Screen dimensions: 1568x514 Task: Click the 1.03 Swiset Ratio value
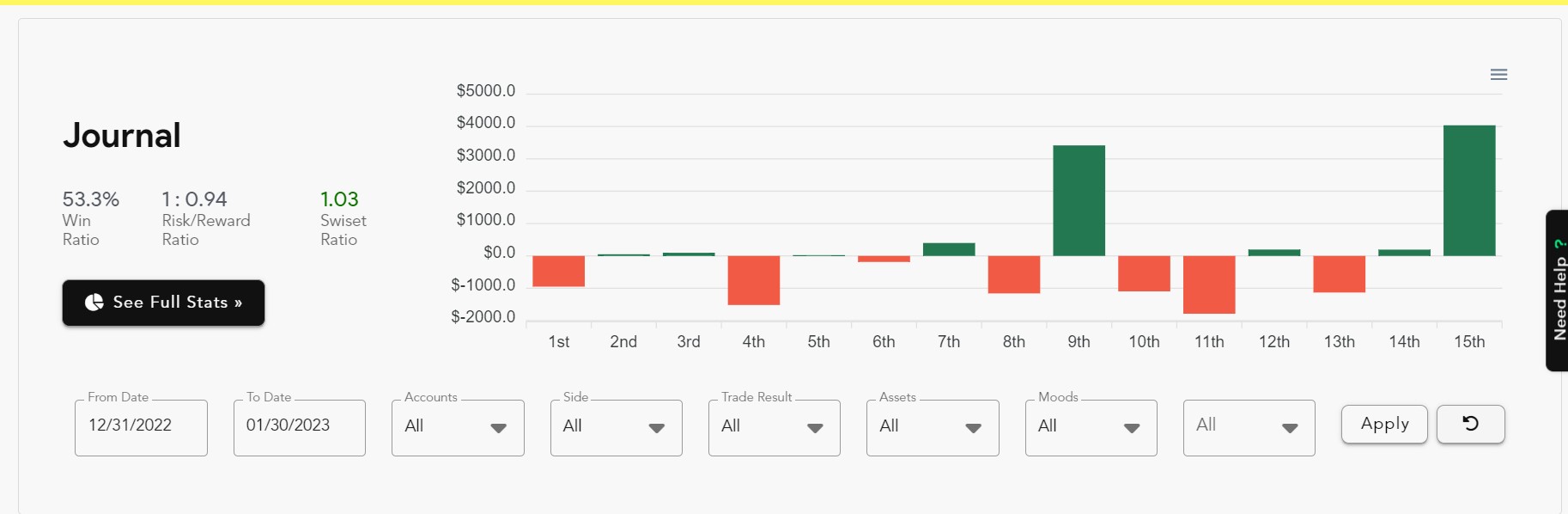[x=339, y=199]
